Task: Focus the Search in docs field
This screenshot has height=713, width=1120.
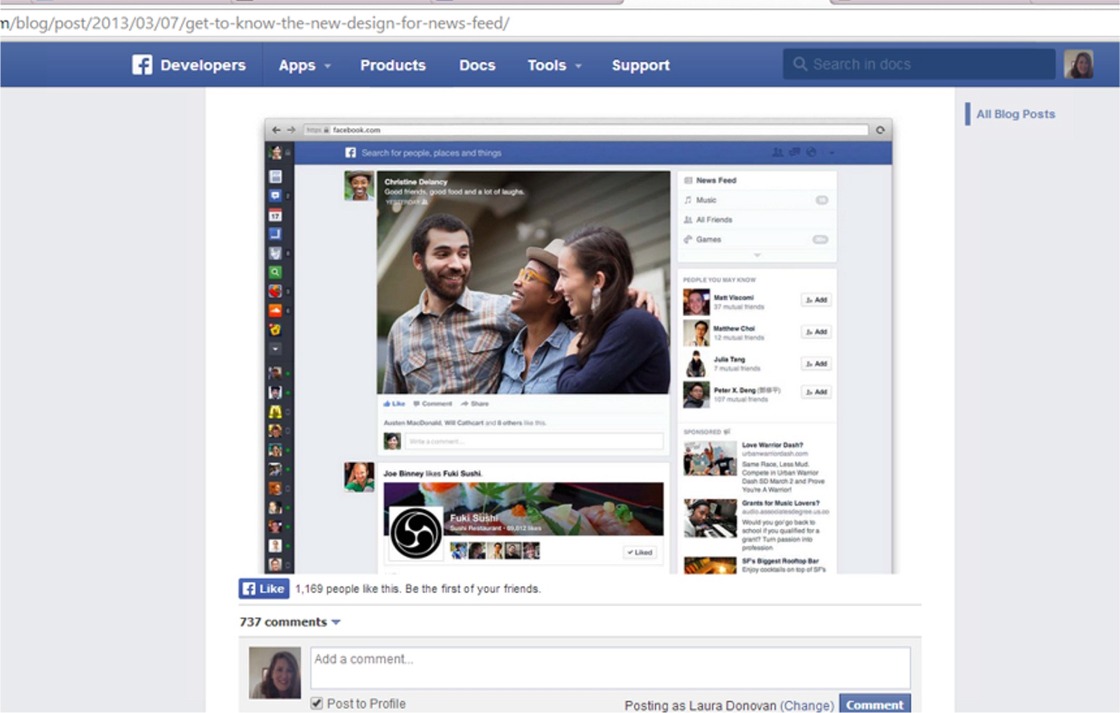Action: coord(919,64)
